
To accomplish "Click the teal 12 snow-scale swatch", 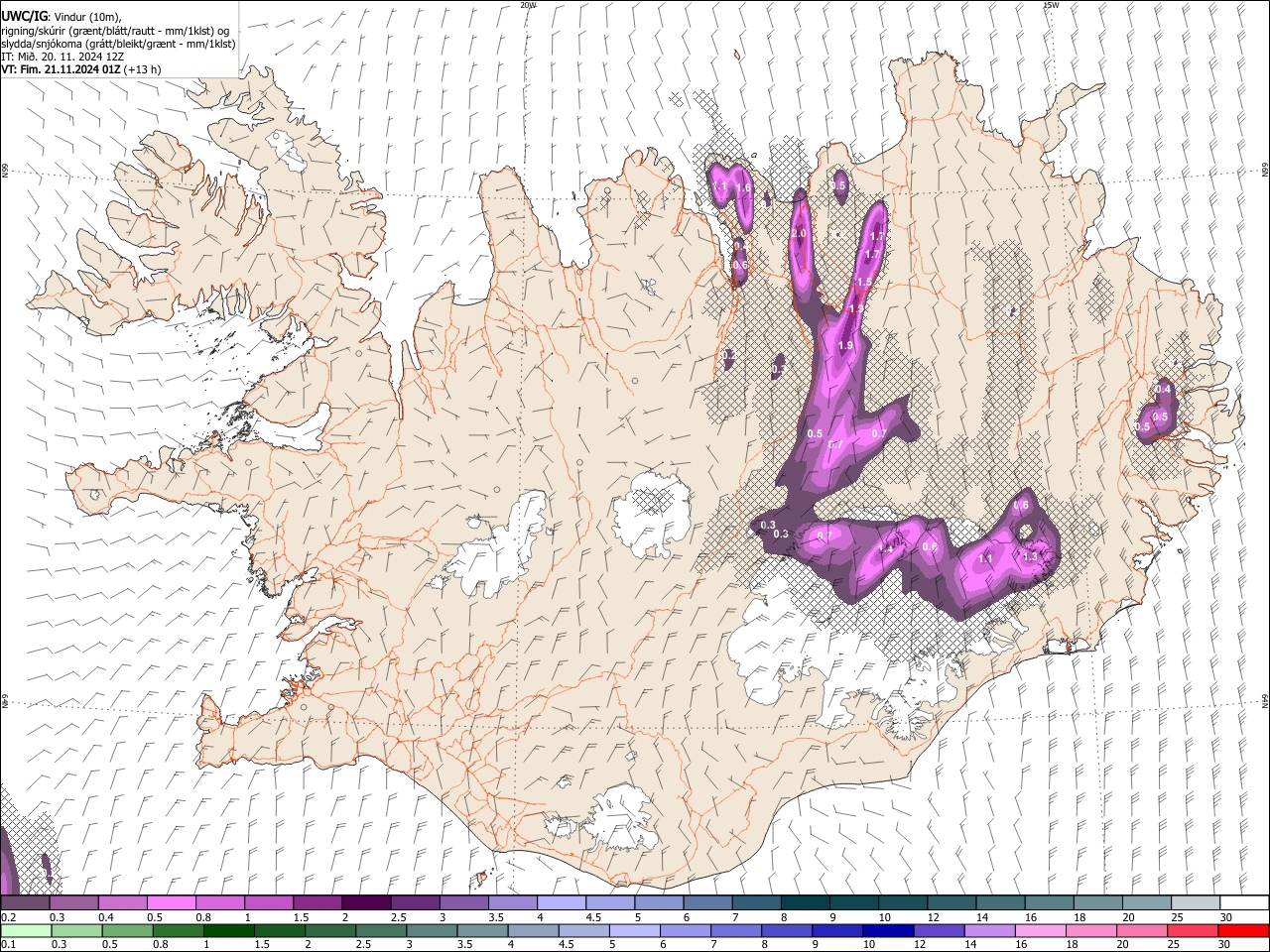I will coord(952,902).
